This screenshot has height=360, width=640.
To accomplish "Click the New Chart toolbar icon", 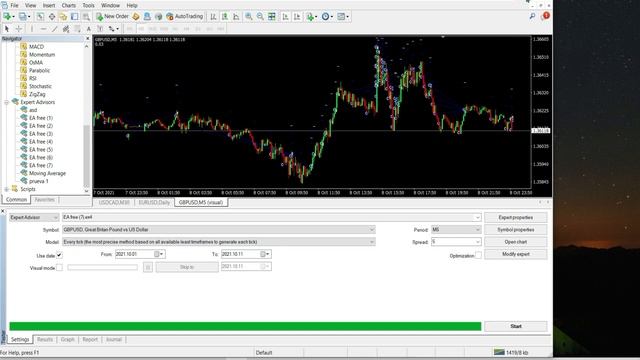I will tap(7, 16).
